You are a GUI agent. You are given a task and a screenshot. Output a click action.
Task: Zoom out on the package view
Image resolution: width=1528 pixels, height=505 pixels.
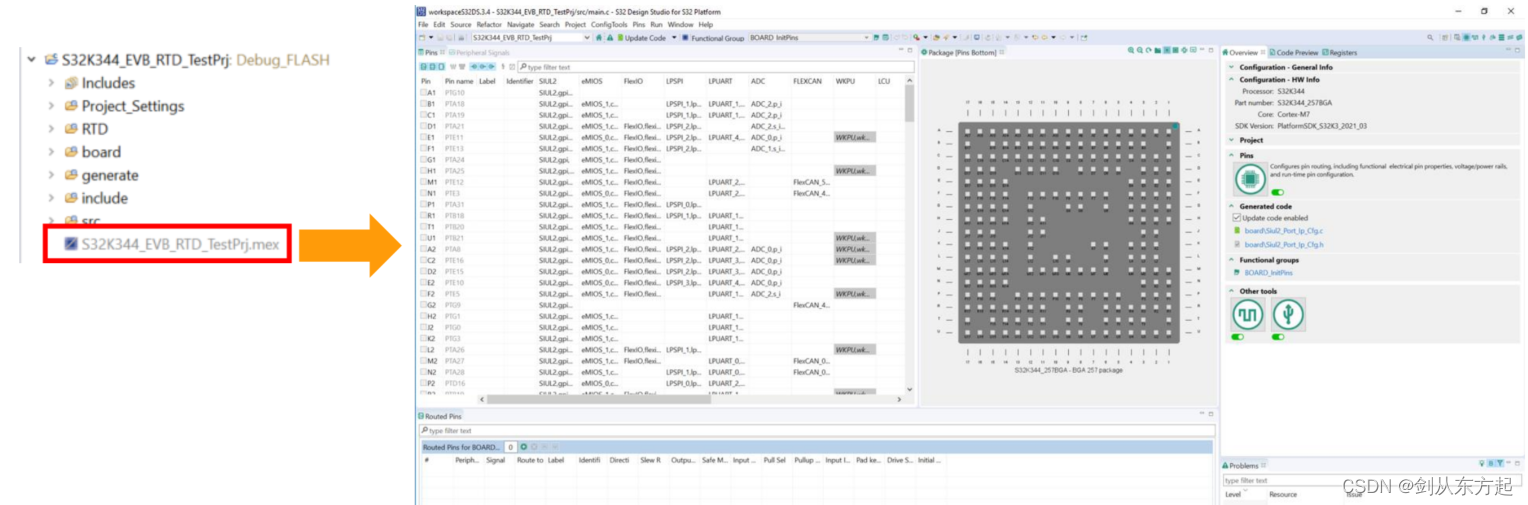point(1139,51)
